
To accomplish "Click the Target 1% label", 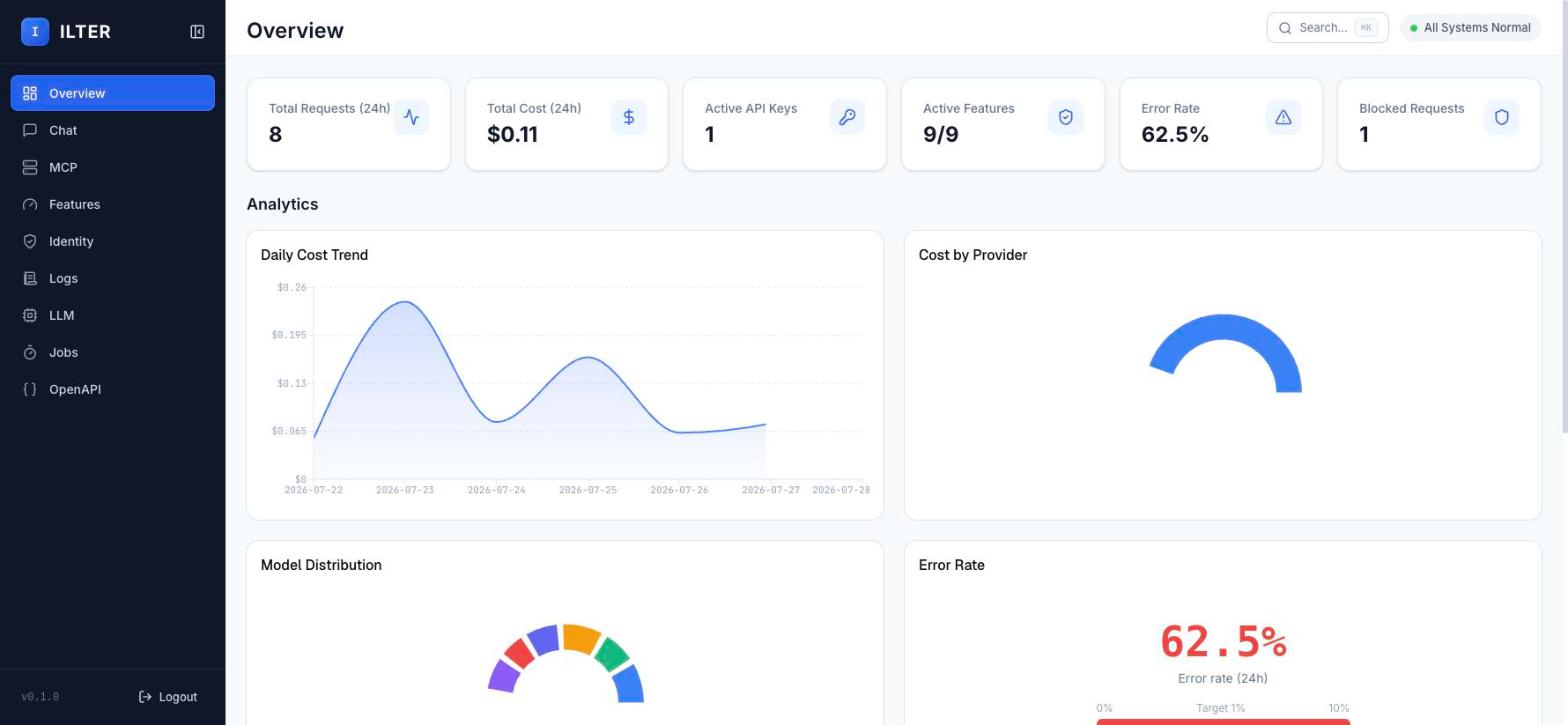I will click(1220, 708).
